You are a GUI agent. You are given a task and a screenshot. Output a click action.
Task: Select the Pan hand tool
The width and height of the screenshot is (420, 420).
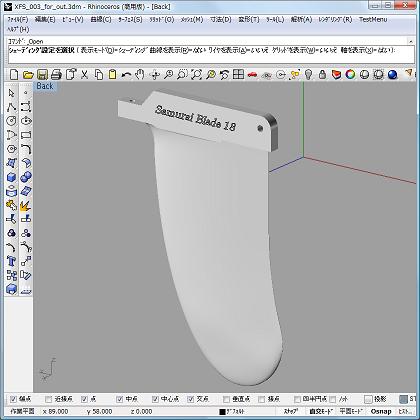[x=140, y=75]
